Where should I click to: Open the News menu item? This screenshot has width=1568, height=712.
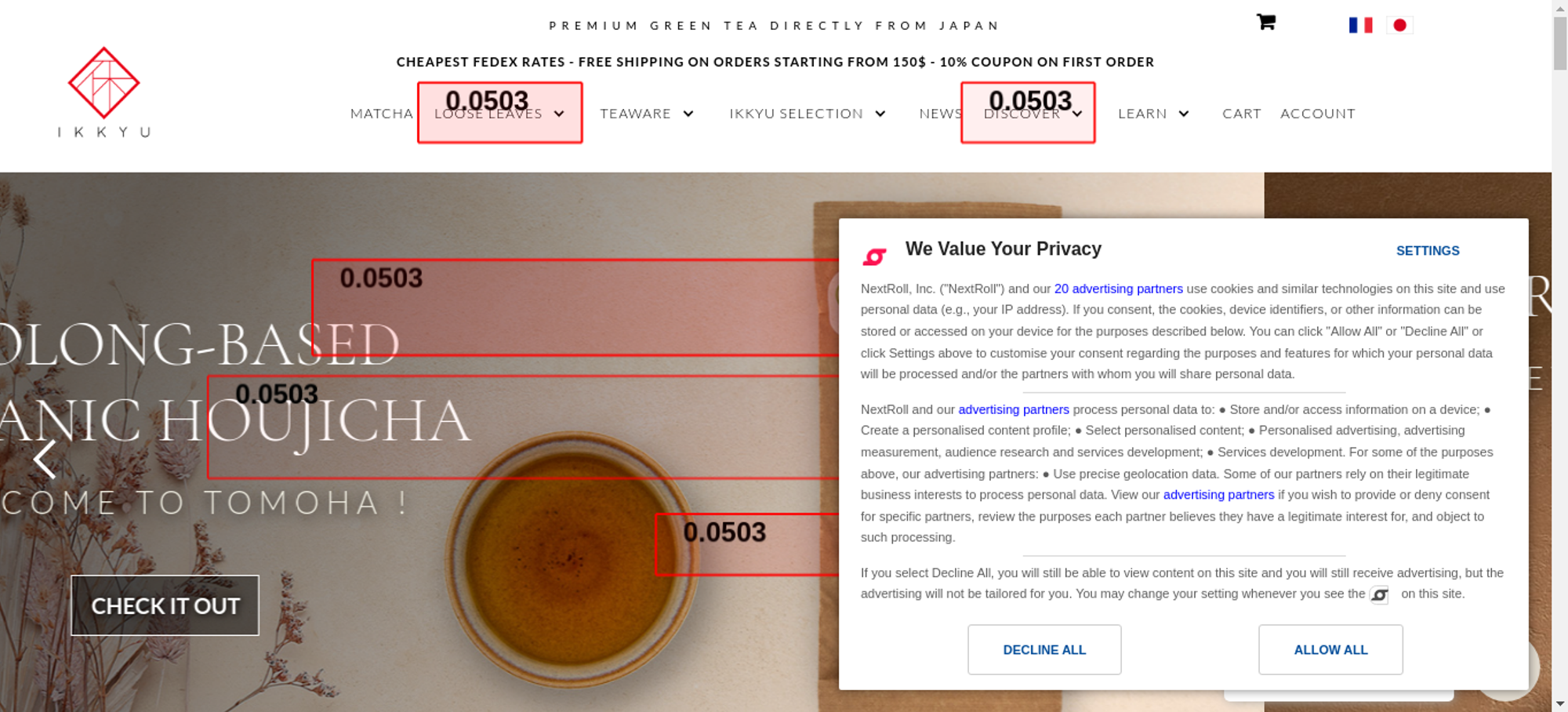click(x=940, y=114)
